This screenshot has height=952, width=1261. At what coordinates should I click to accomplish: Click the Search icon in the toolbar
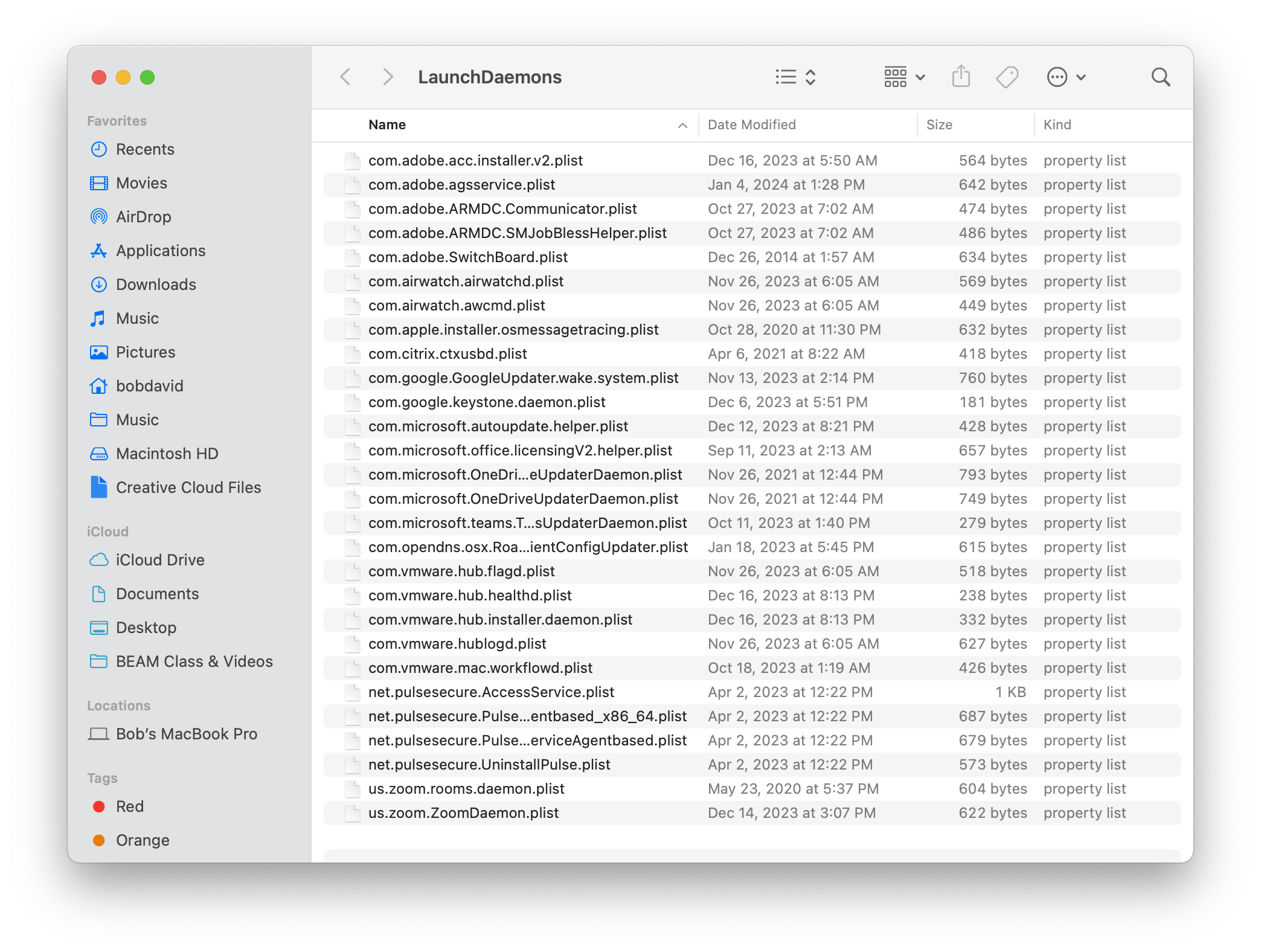(x=1161, y=77)
